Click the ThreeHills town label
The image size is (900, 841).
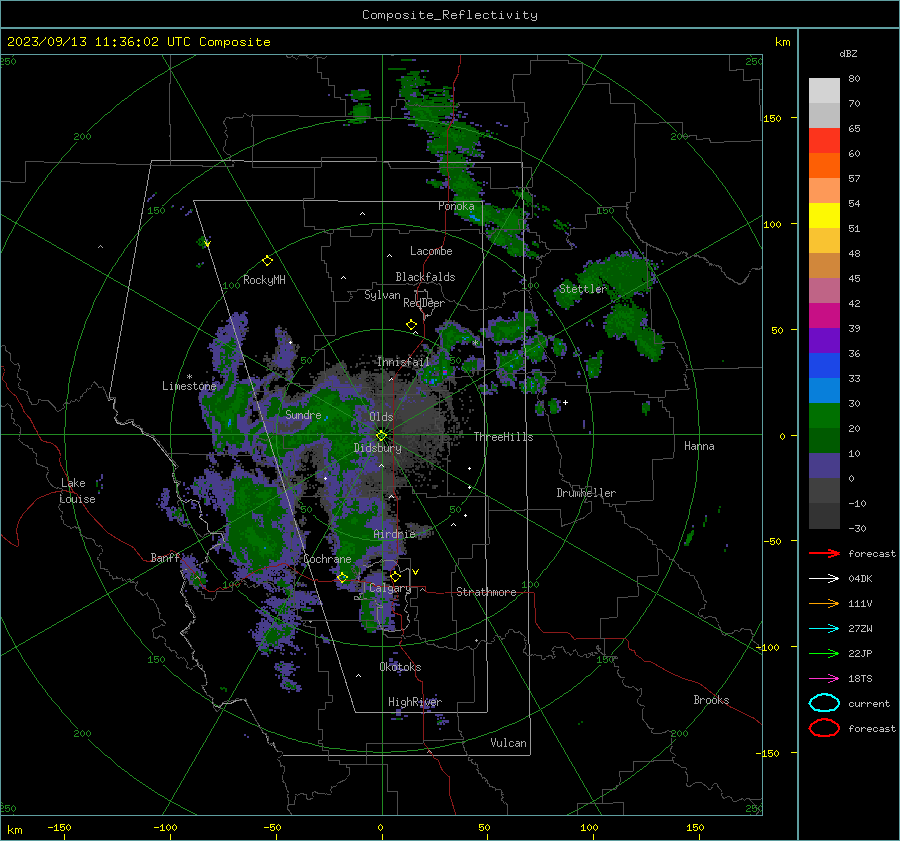click(503, 437)
